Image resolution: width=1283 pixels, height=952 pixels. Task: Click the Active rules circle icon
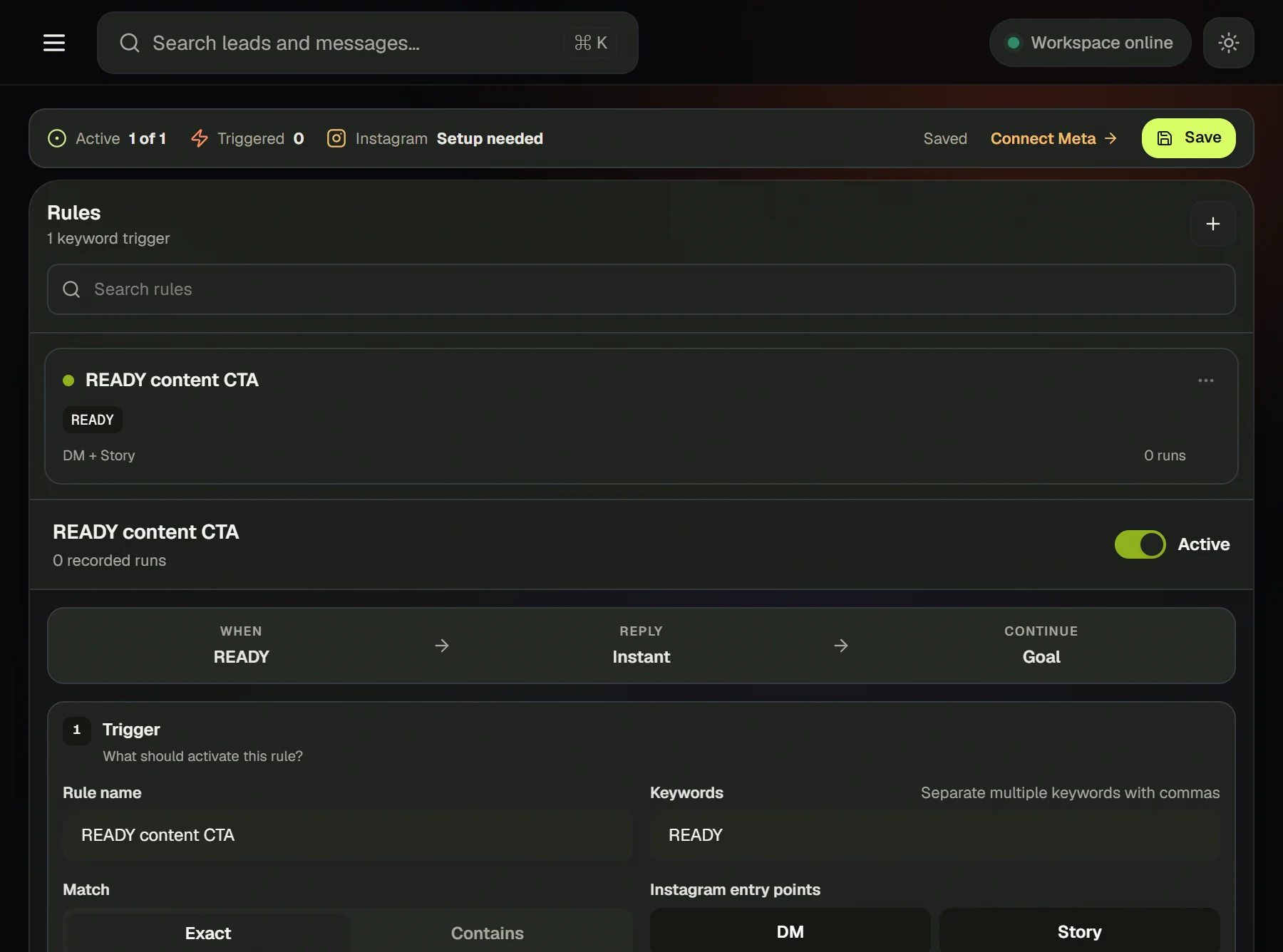point(57,138)
